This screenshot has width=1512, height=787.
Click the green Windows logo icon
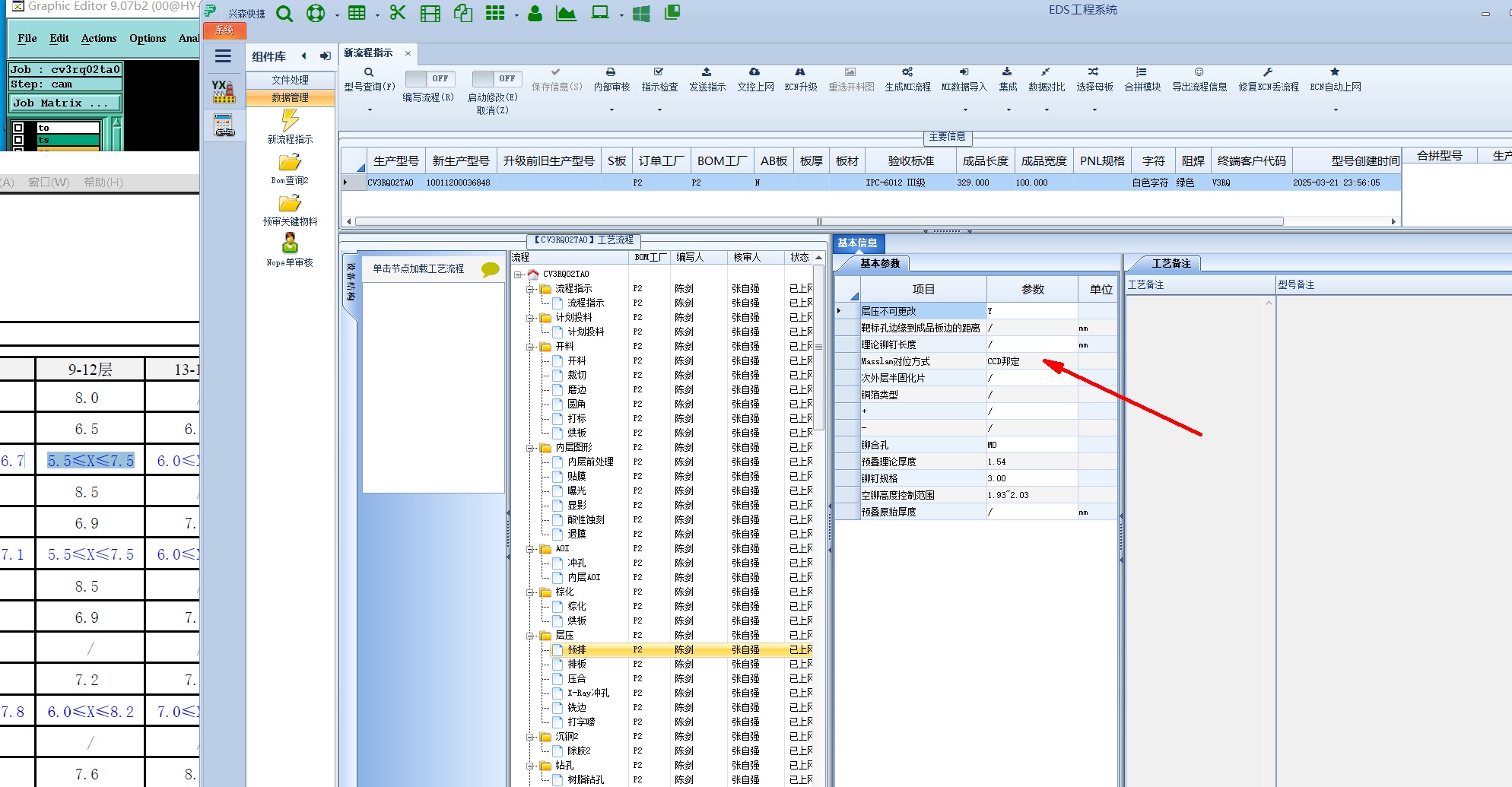pos(641,14)
